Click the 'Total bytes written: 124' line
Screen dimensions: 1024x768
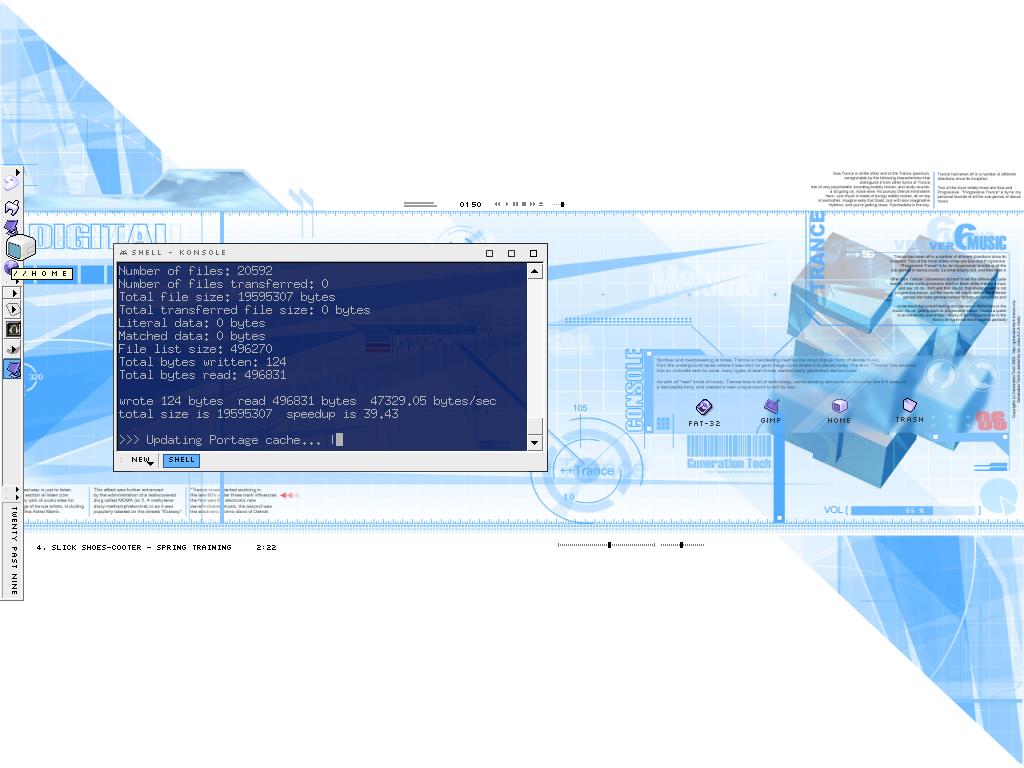[x=202, y=362]
